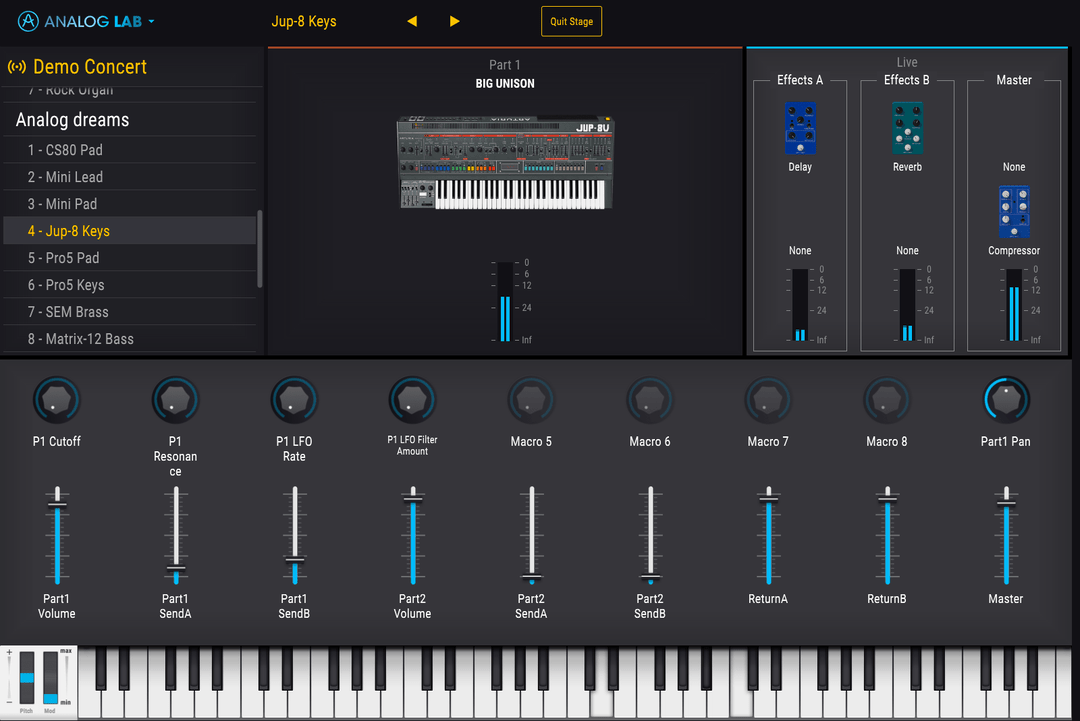1080x721 pixels.
Task: Click the Macro 6 knob
Action: 650,399
